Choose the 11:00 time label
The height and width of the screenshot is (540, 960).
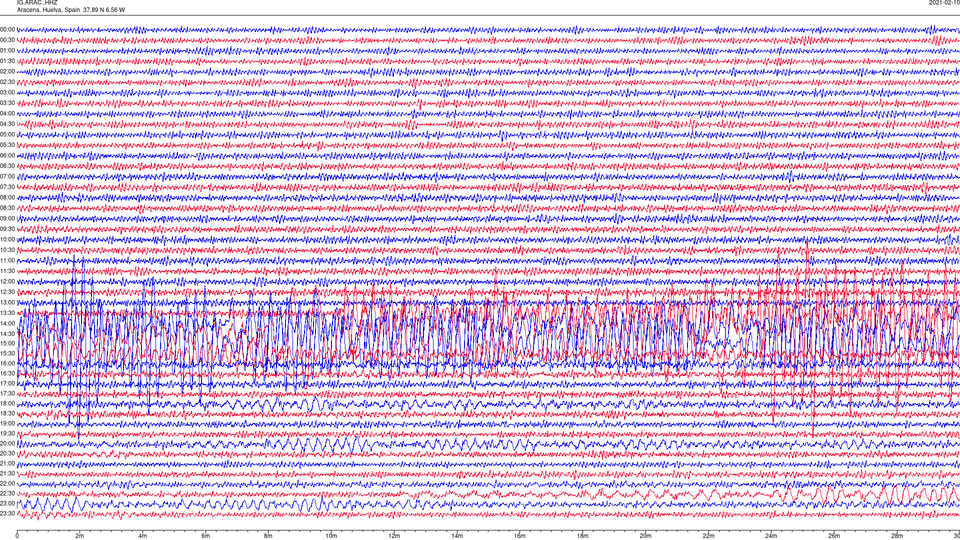[7, 260]
